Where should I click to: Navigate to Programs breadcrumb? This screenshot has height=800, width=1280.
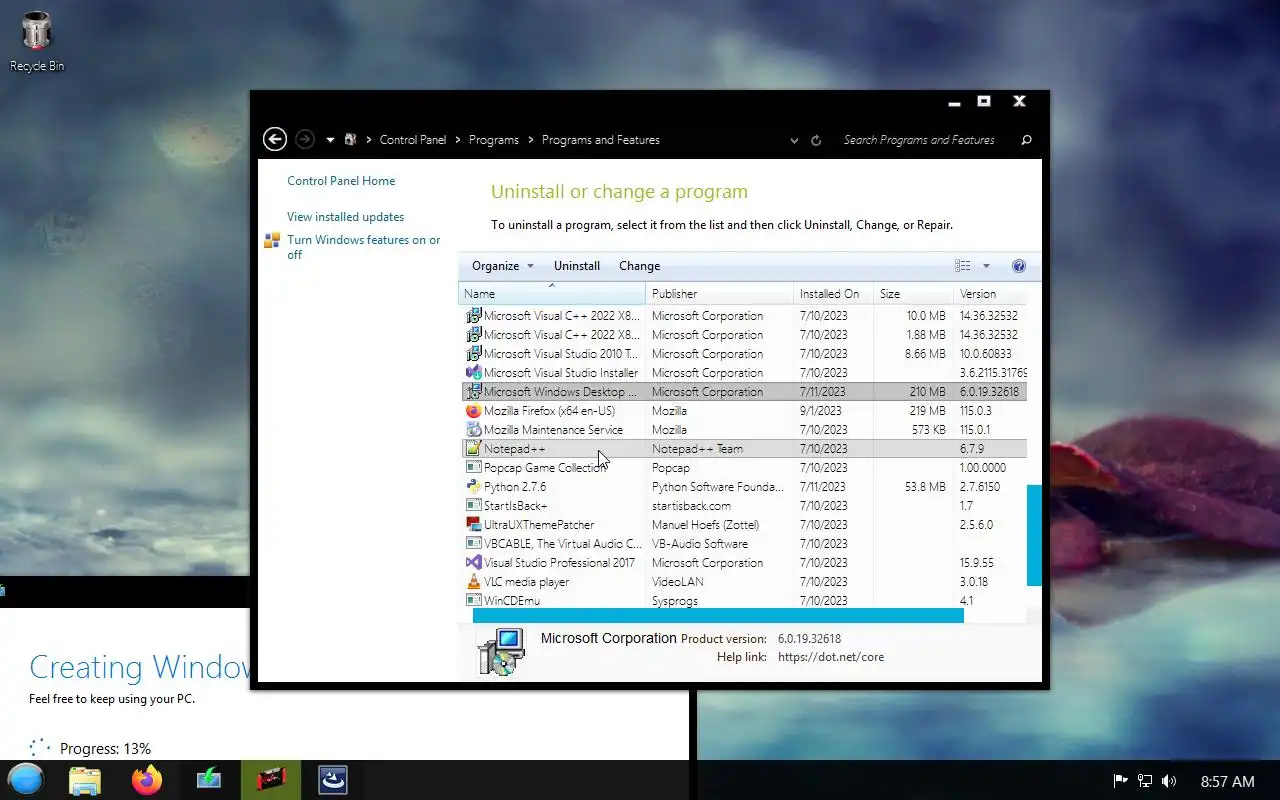(494, 140)
